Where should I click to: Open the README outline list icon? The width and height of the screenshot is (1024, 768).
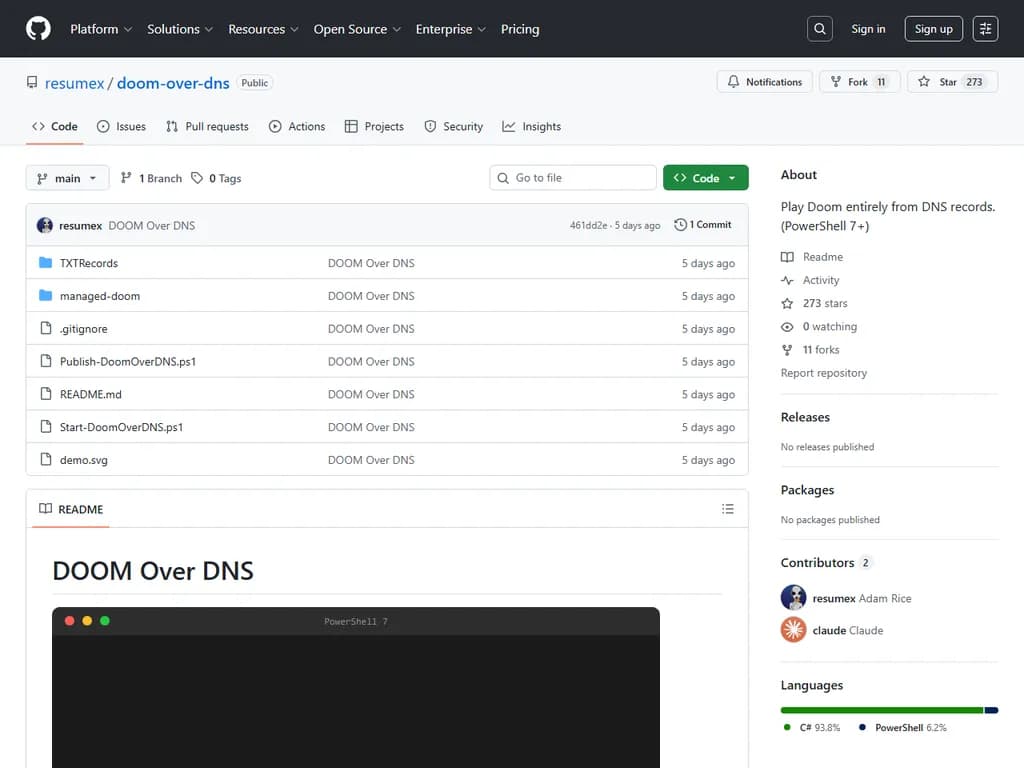[x=727, y=509]
